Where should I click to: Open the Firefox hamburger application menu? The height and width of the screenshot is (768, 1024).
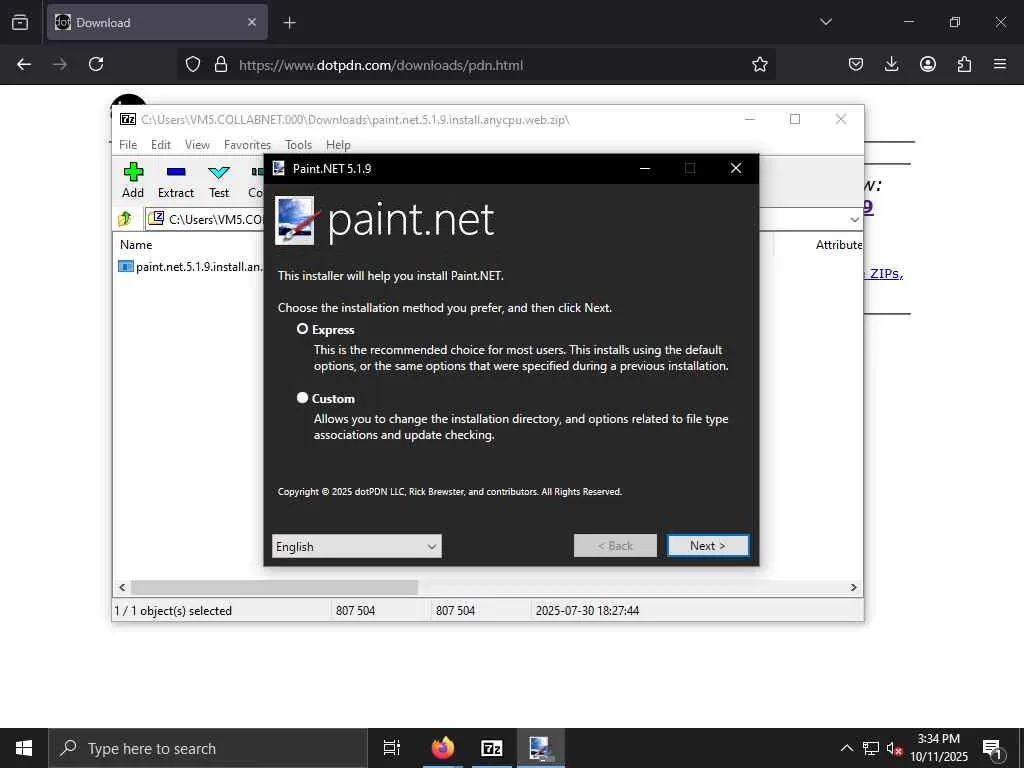click(x=1000, y=64)
